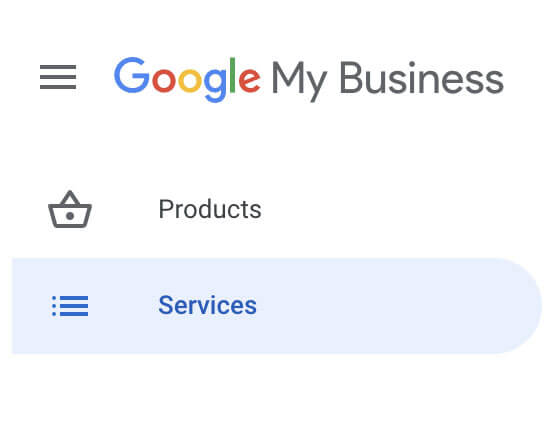
Task: Click the basket handle of Products icon
Action: click(70, 197)
